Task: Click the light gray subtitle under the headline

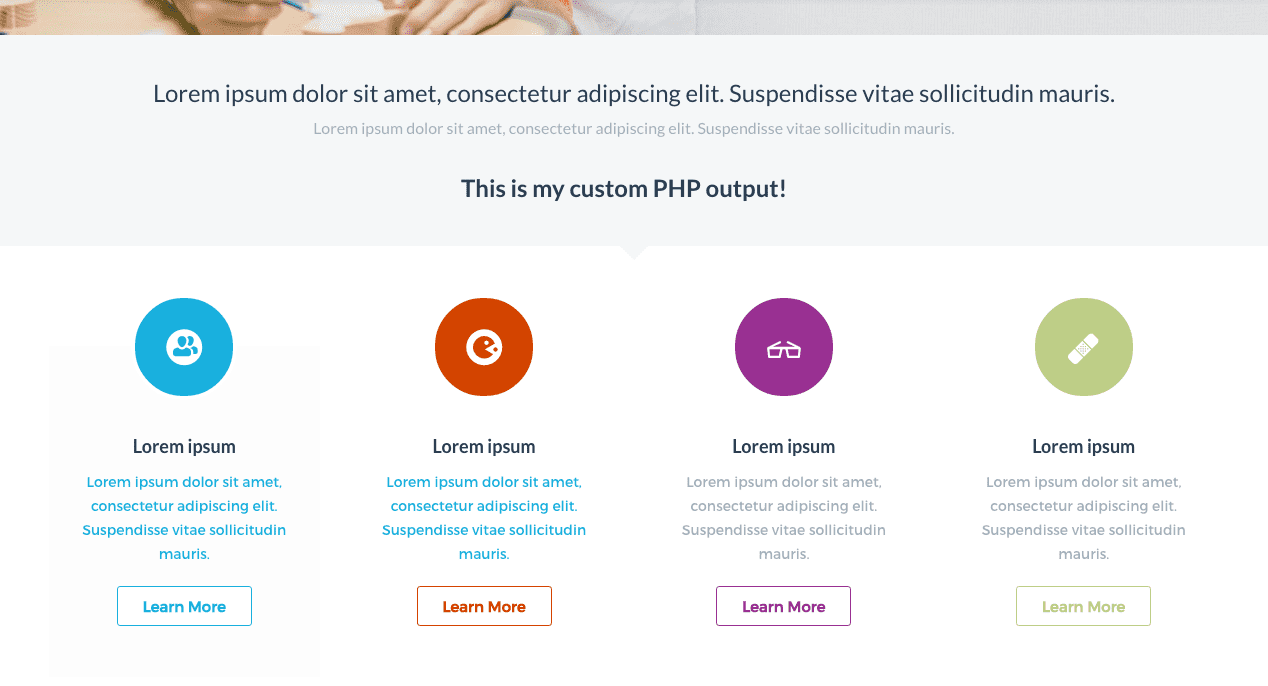Action: [x=634, y=129]
